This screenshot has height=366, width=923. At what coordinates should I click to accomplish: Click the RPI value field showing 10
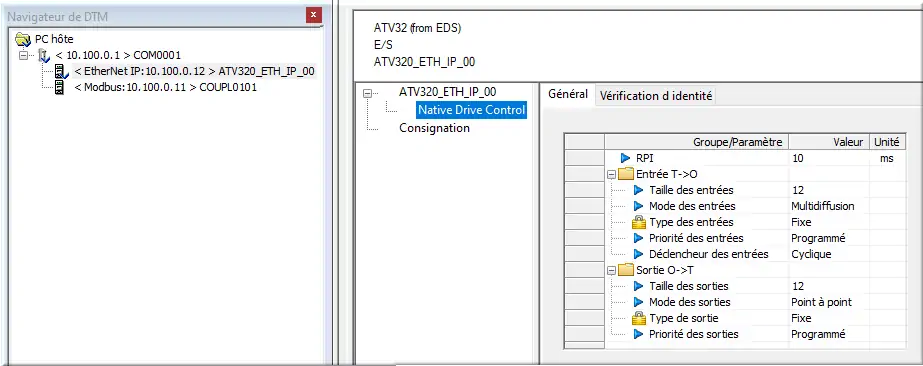(829, 158)
